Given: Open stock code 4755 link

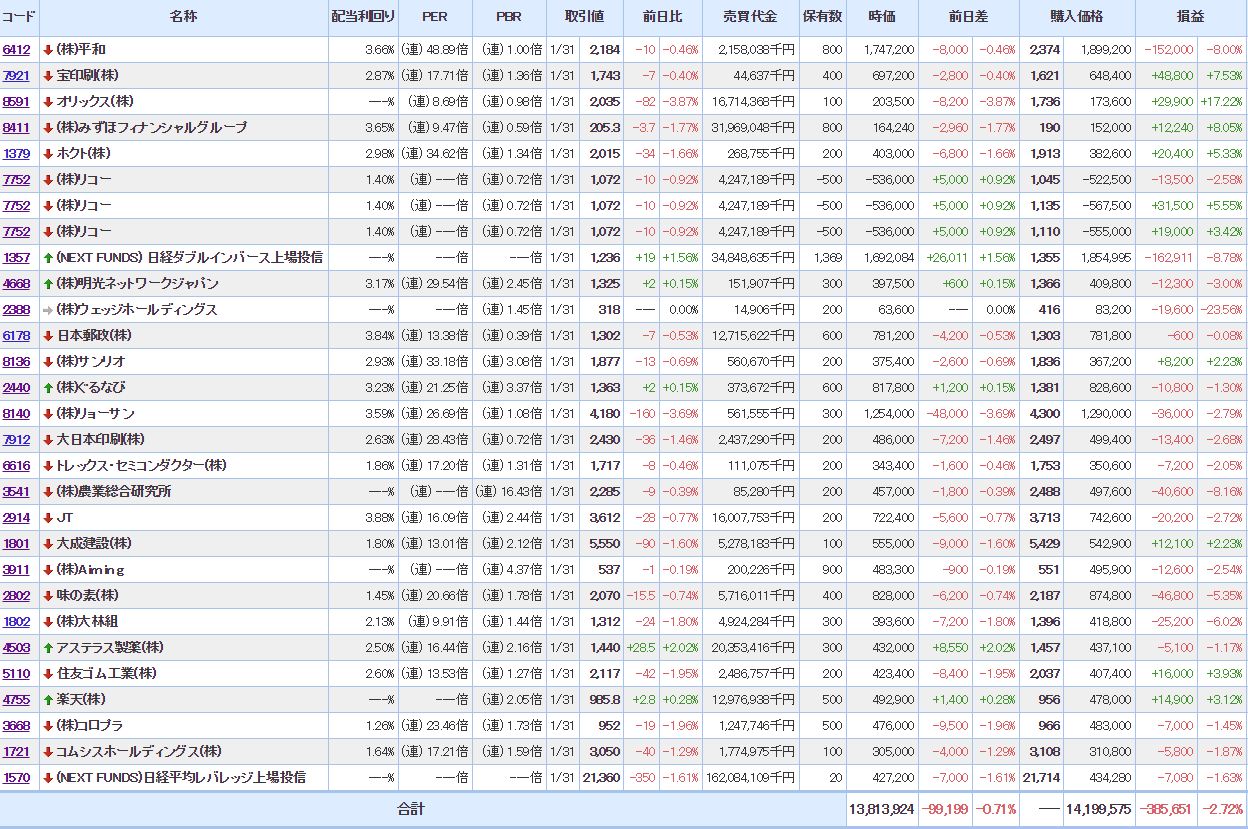Looking at the screenshot, I should [x=16, y=700].
